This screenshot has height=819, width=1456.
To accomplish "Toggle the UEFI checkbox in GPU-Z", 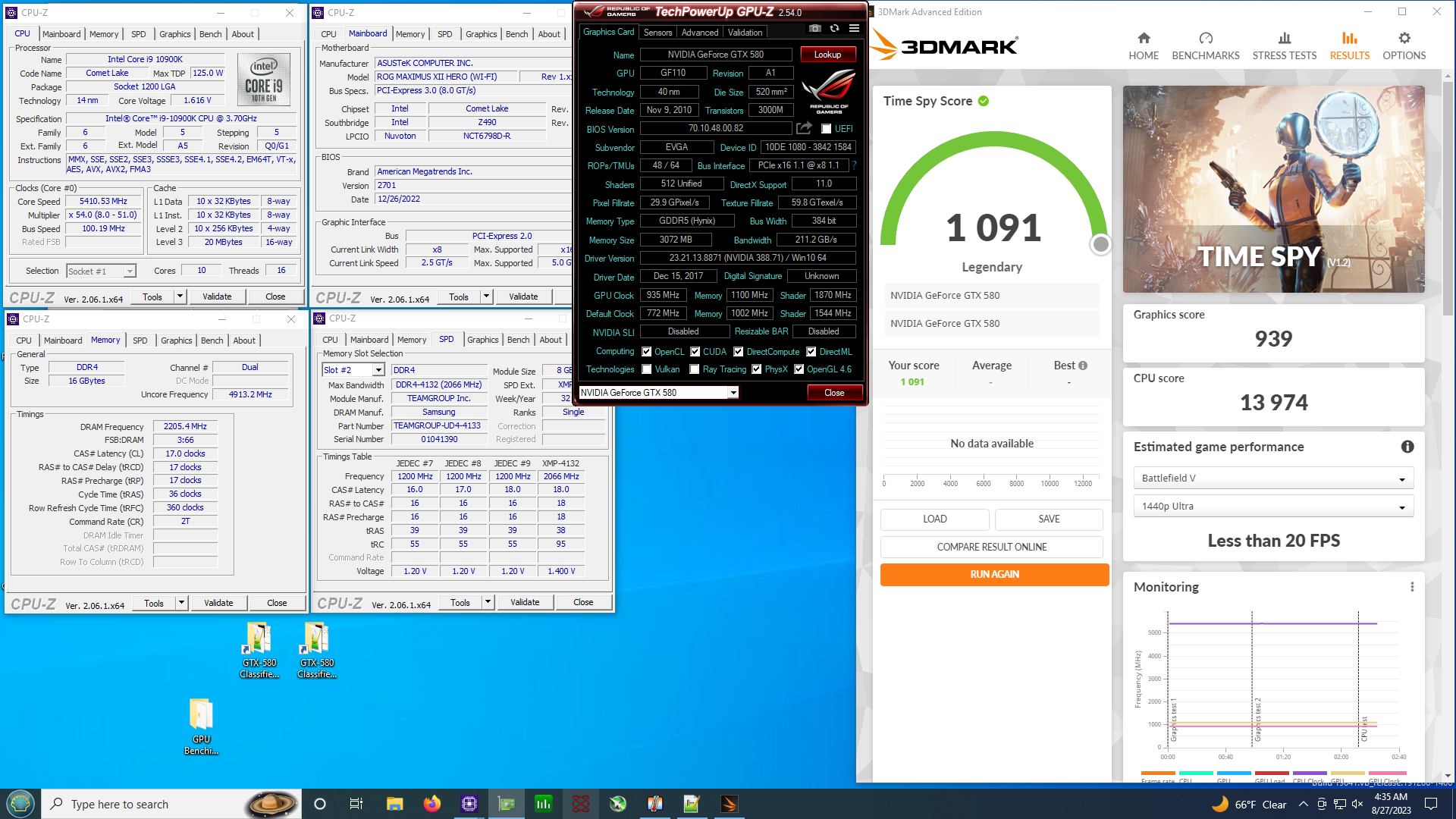I will tap(827, 129).
